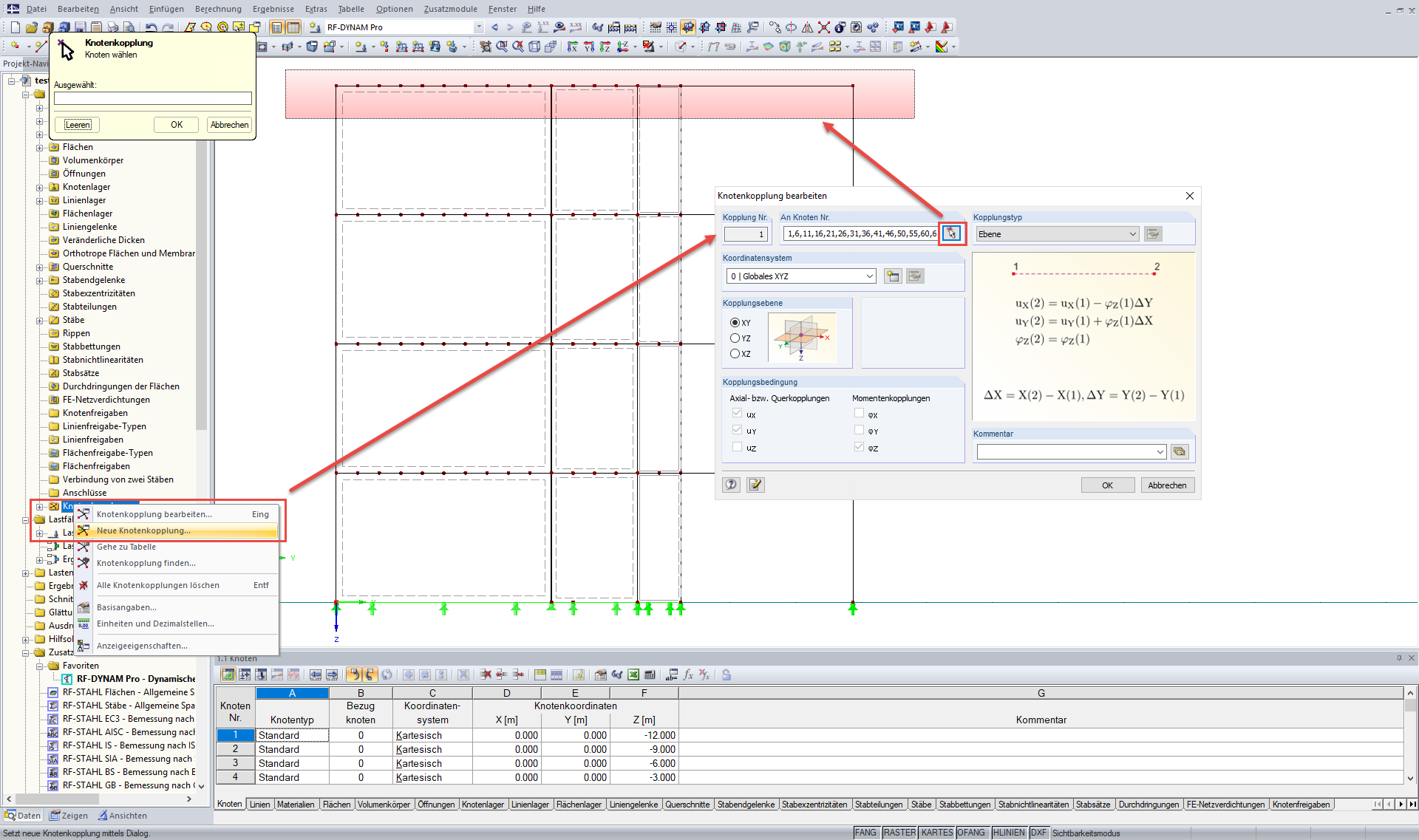Image resolution: width=1419 pixels, height=840 pixels.
Task: Choose Neue Knotenkopplung from context menu
Action: click(x=143, y=530)
